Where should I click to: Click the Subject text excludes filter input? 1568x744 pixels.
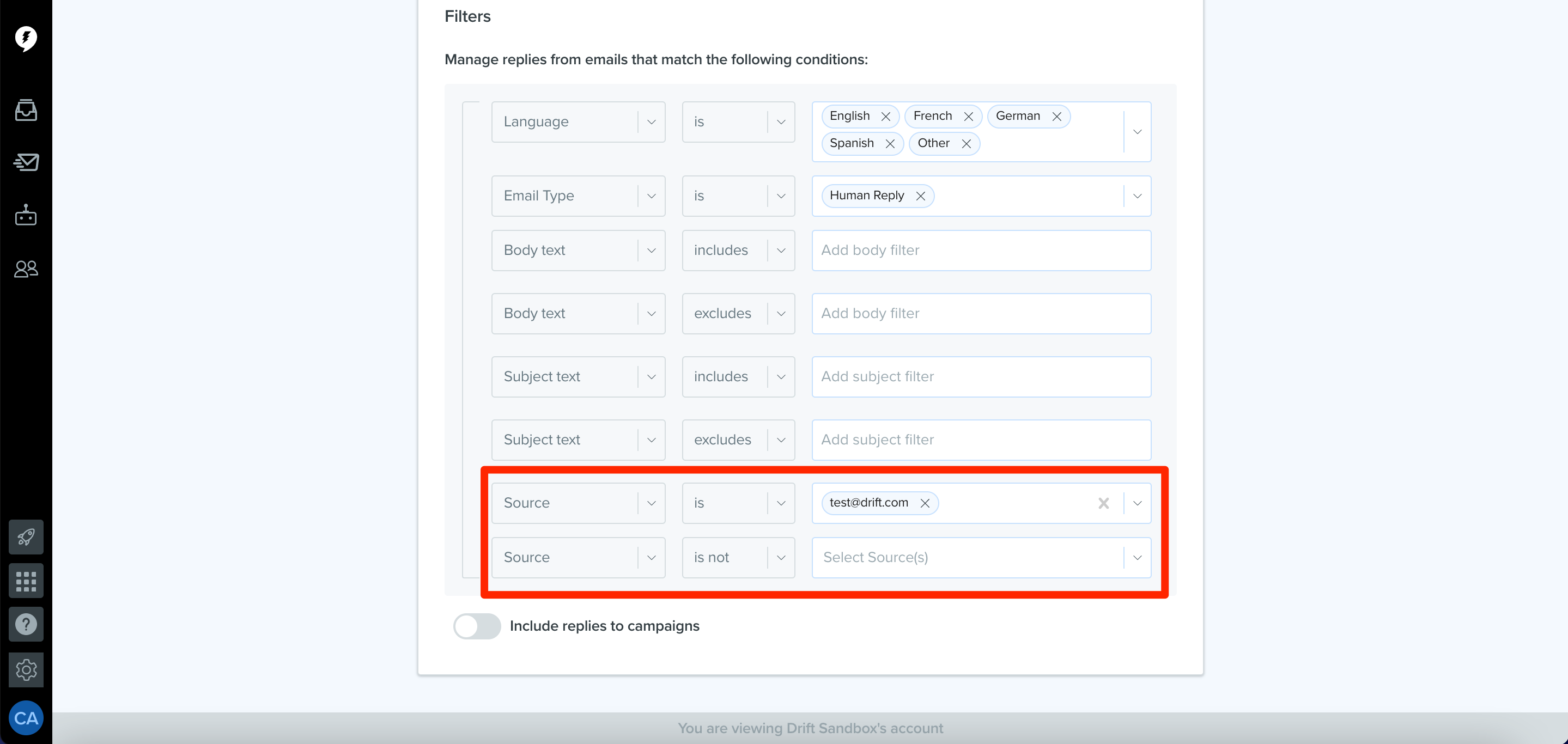coord(981,440)
